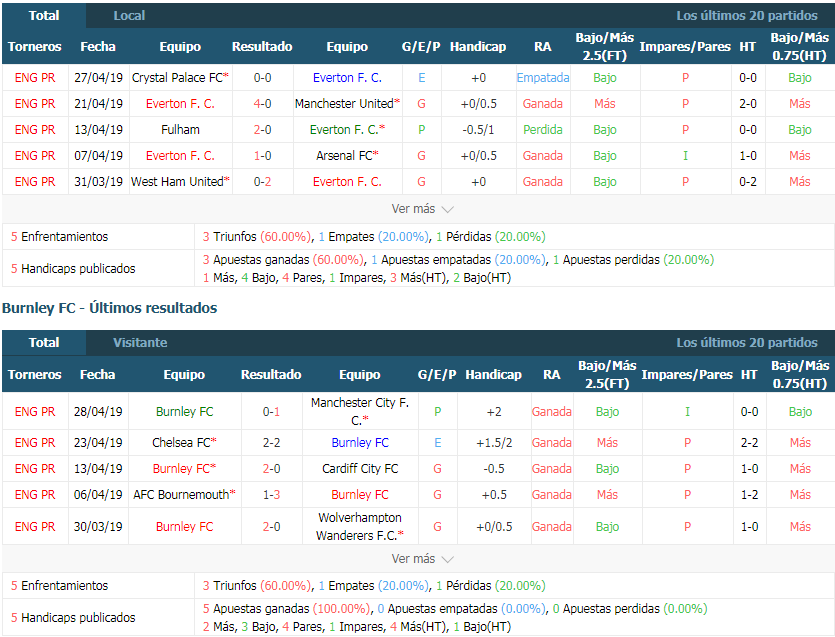Click ENG PR in the 27/04/19 row

coord(35,78)
